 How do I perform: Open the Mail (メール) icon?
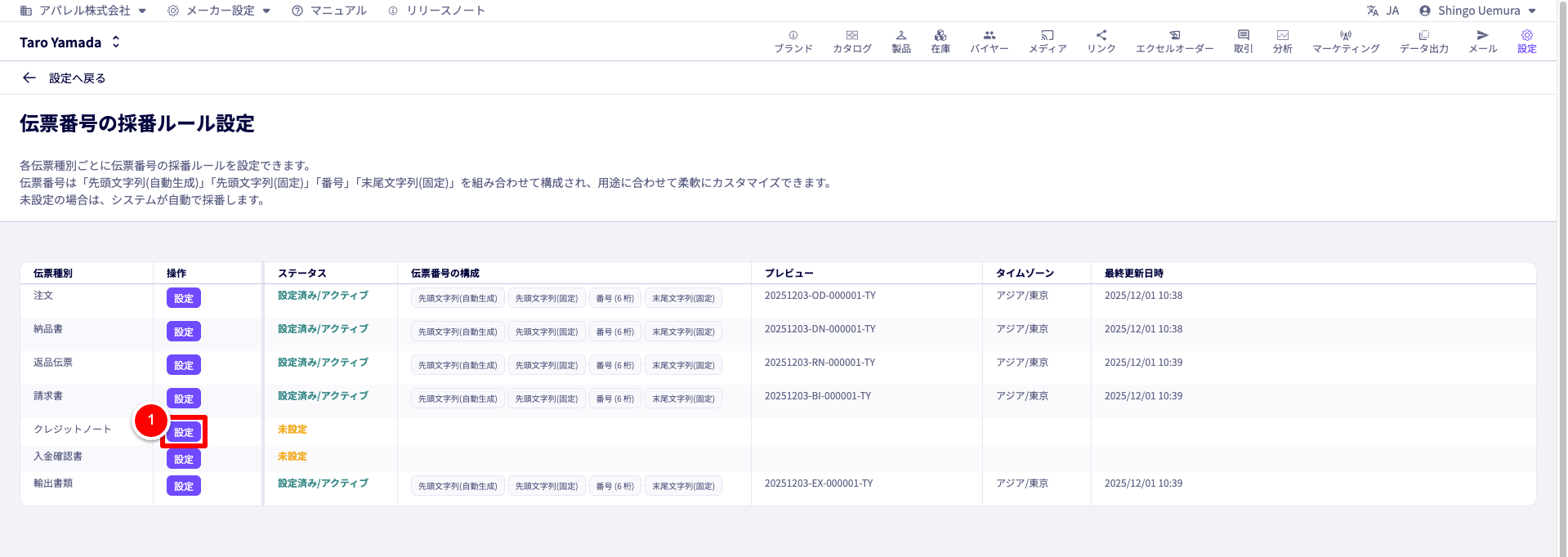(1482, 35)
